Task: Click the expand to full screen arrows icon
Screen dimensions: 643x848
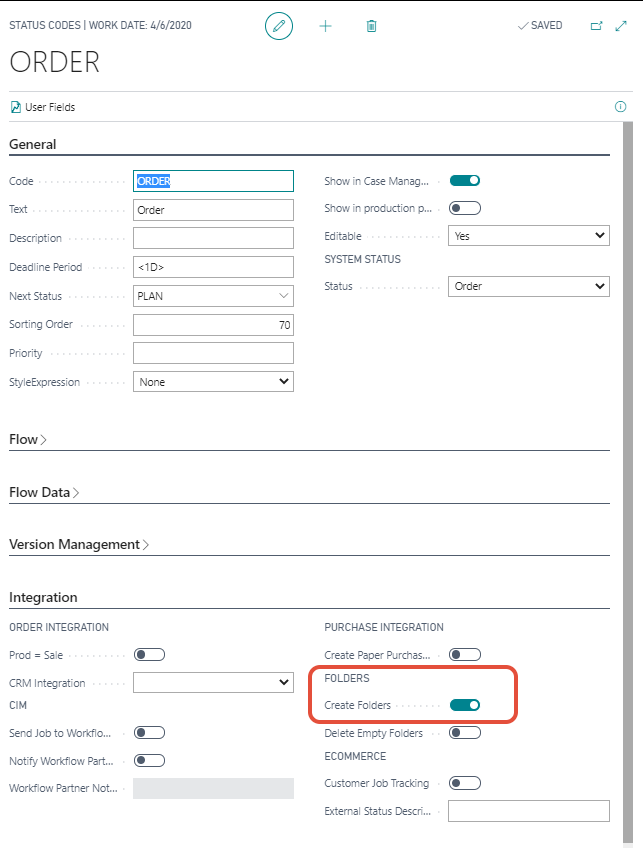Action: (621, 26)
